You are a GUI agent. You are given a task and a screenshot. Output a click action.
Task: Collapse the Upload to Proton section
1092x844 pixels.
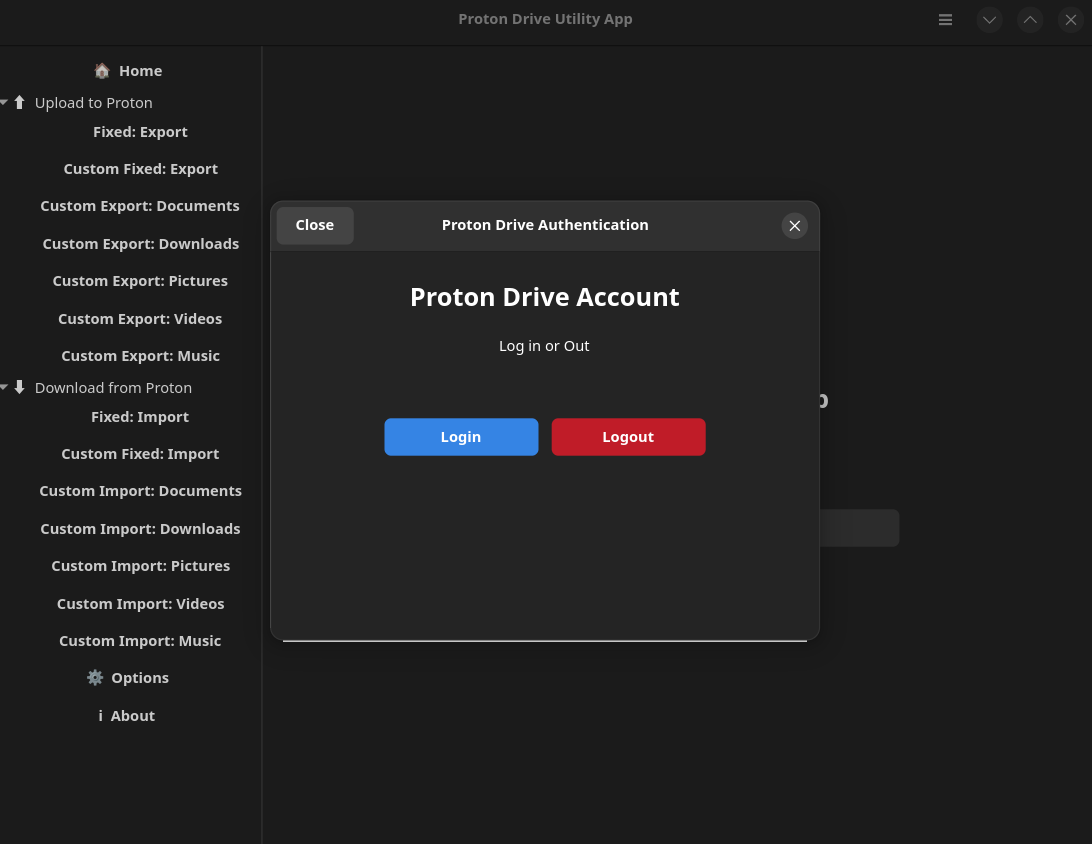click(4, 102)
